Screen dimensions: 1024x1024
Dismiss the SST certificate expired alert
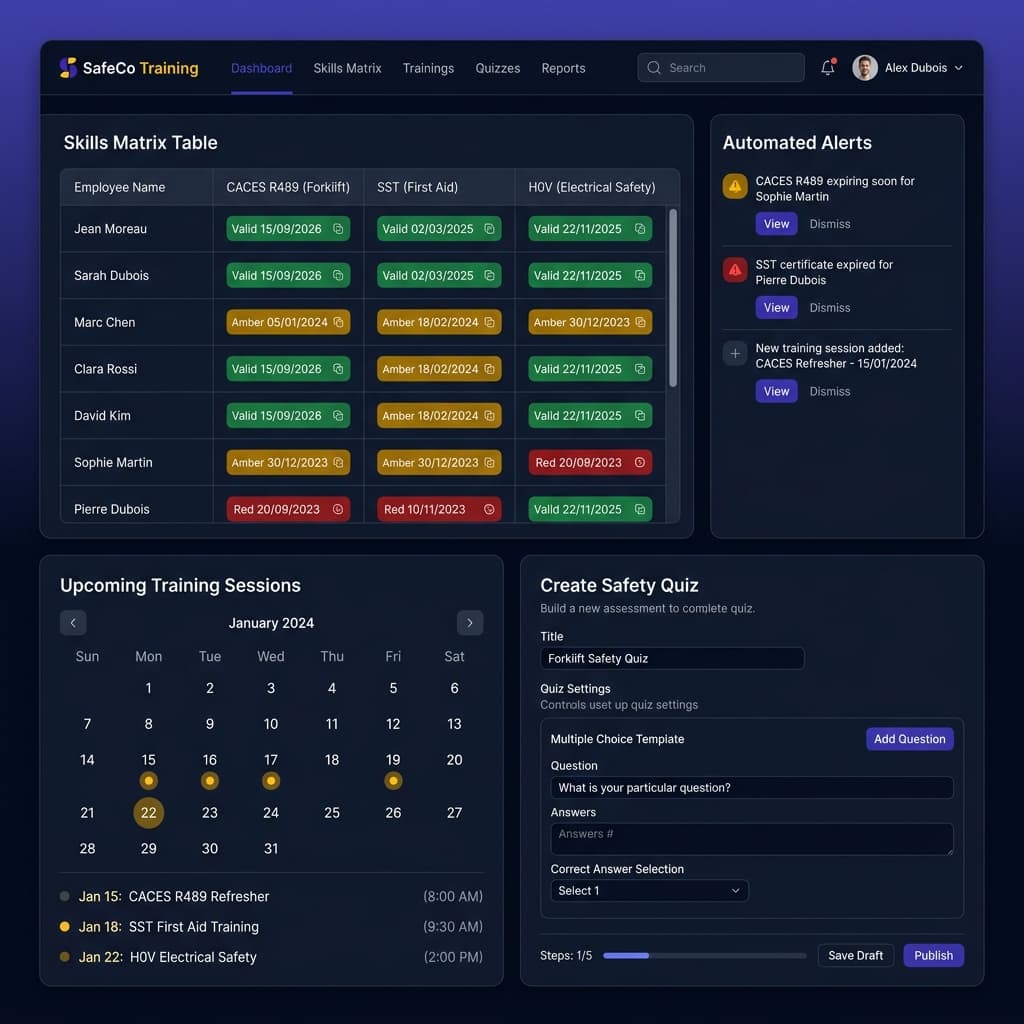point(829,308)
